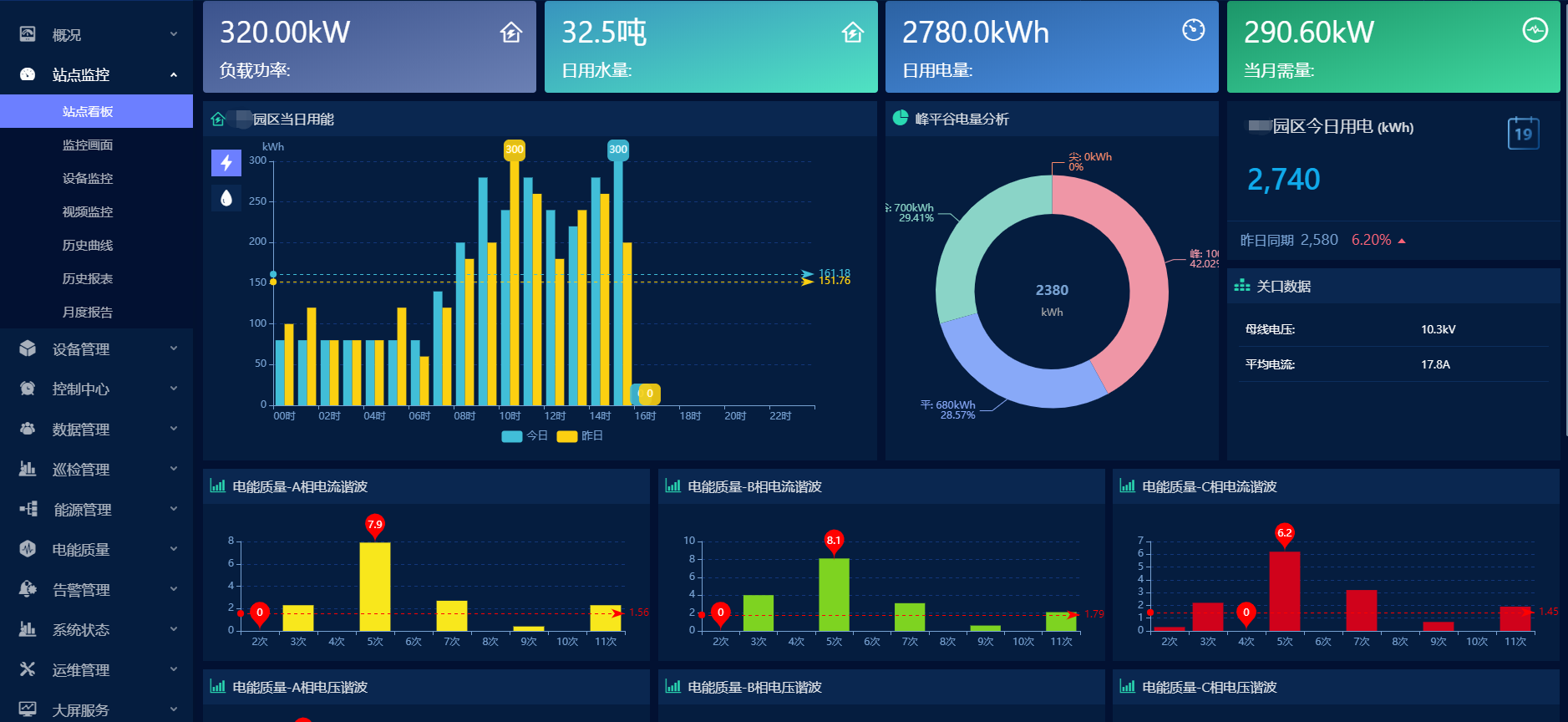
Task: Click chart icon beside C相电流谐波 title
Action: (1128, 486)
